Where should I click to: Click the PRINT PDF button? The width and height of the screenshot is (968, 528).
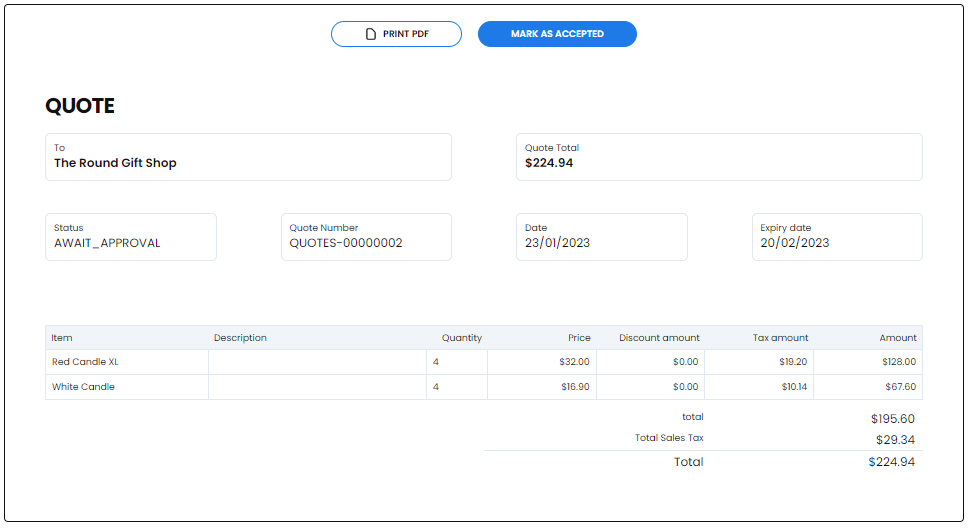[396, 34]
